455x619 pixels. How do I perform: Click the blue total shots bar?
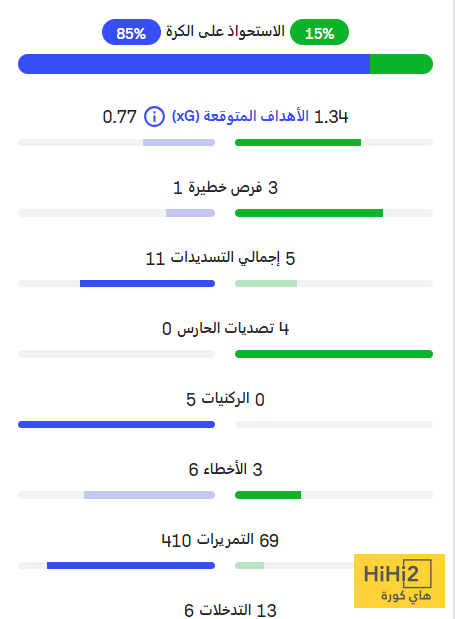point(147,283)
